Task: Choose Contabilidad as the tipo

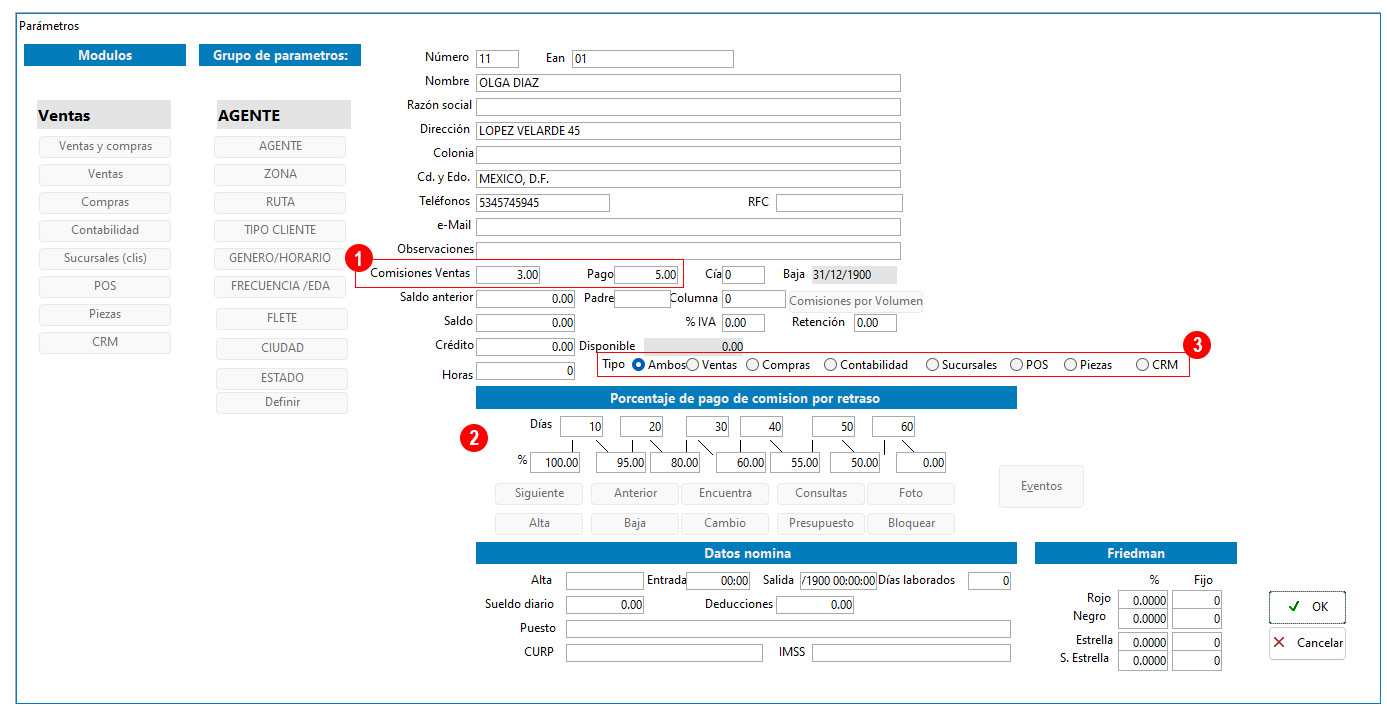Action: (830, 365)
